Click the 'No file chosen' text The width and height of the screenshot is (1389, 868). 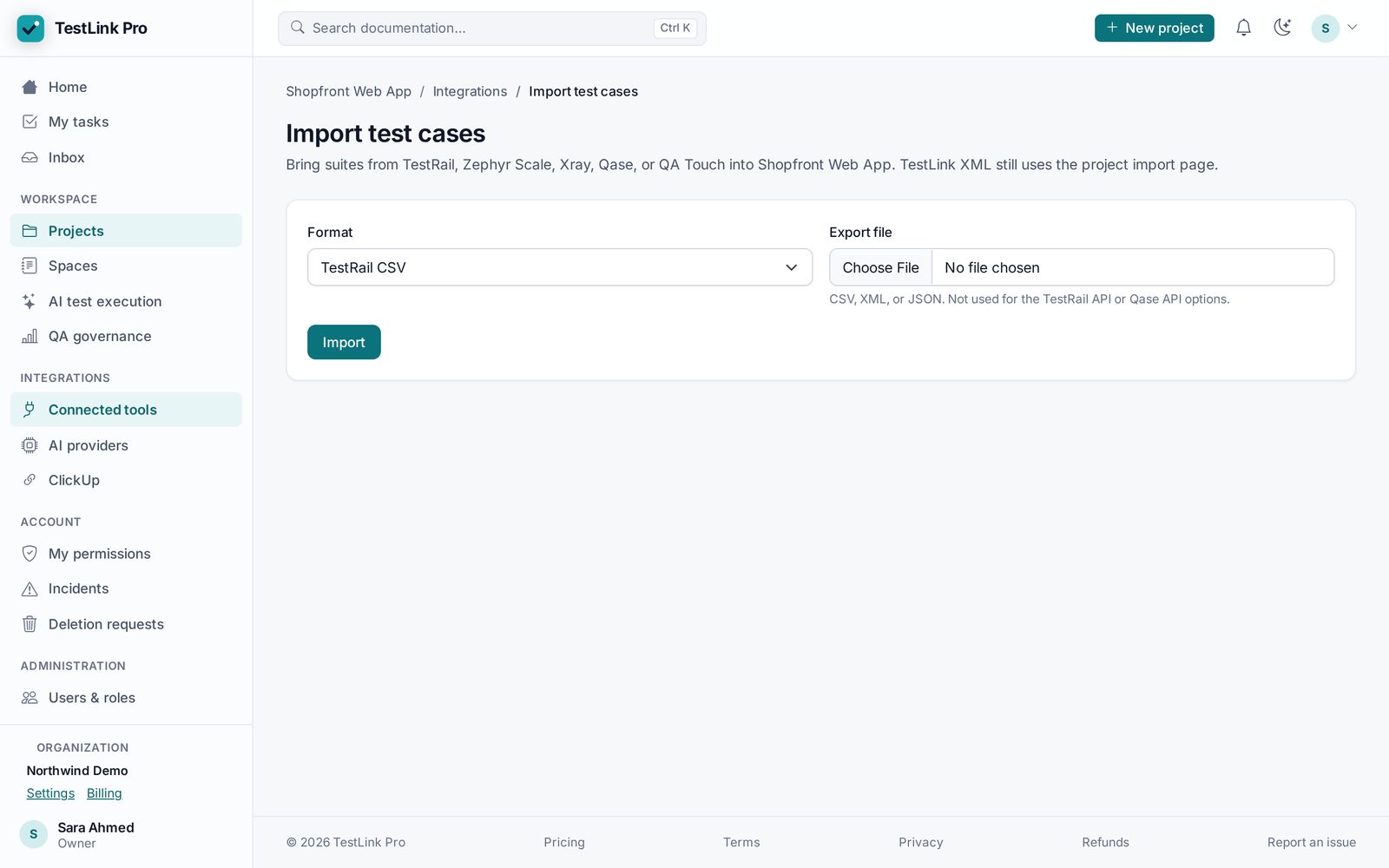pyautogui.click(x=992, y=267)
